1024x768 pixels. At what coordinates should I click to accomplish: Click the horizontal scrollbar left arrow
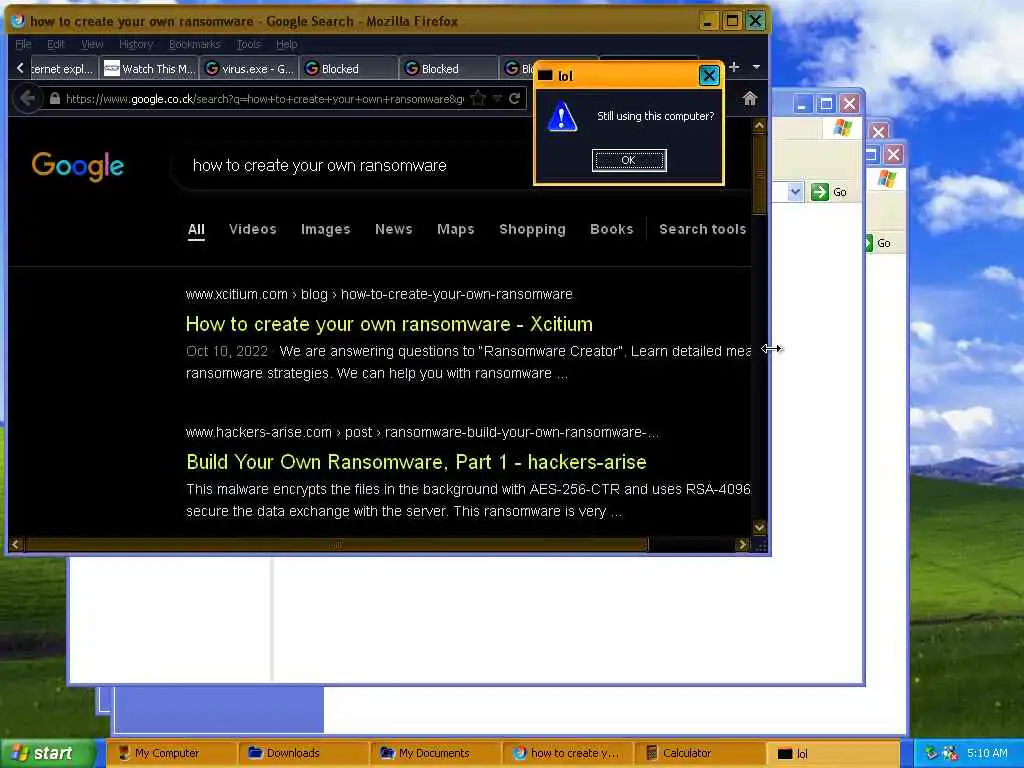[16, 545]
